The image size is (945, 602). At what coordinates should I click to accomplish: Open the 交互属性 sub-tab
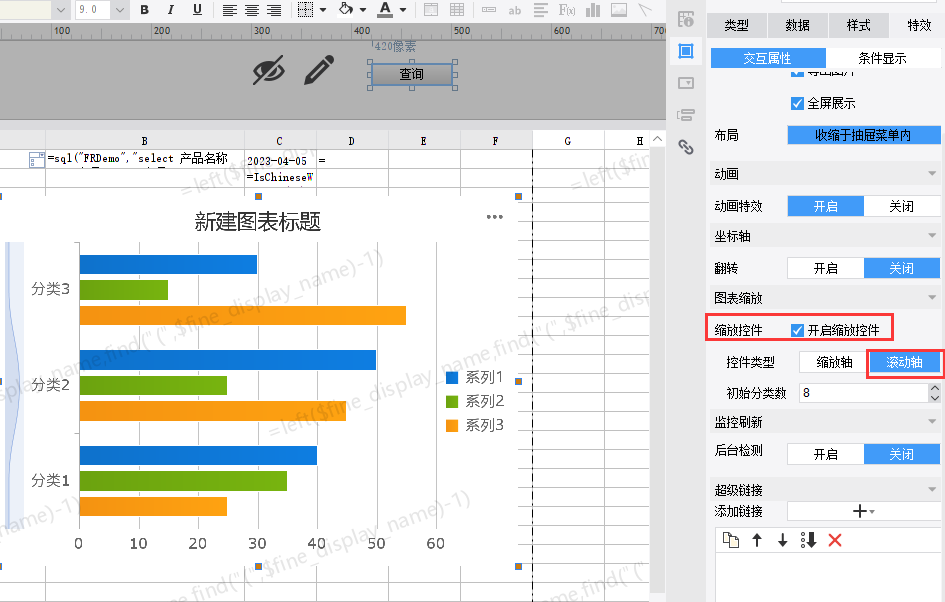pyautogui.click(x=767, y=58)
